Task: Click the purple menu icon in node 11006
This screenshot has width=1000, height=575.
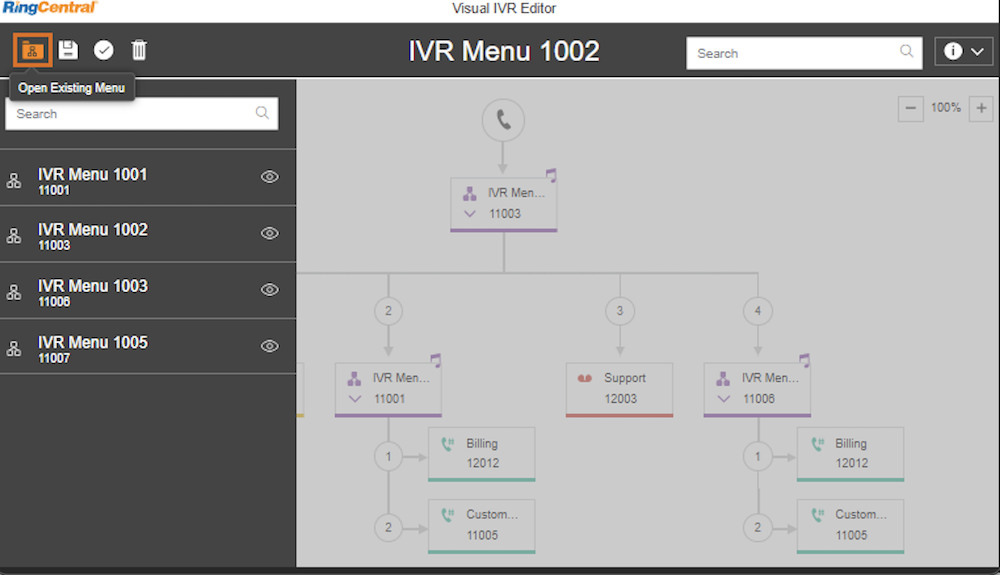Action: [723, 379]
